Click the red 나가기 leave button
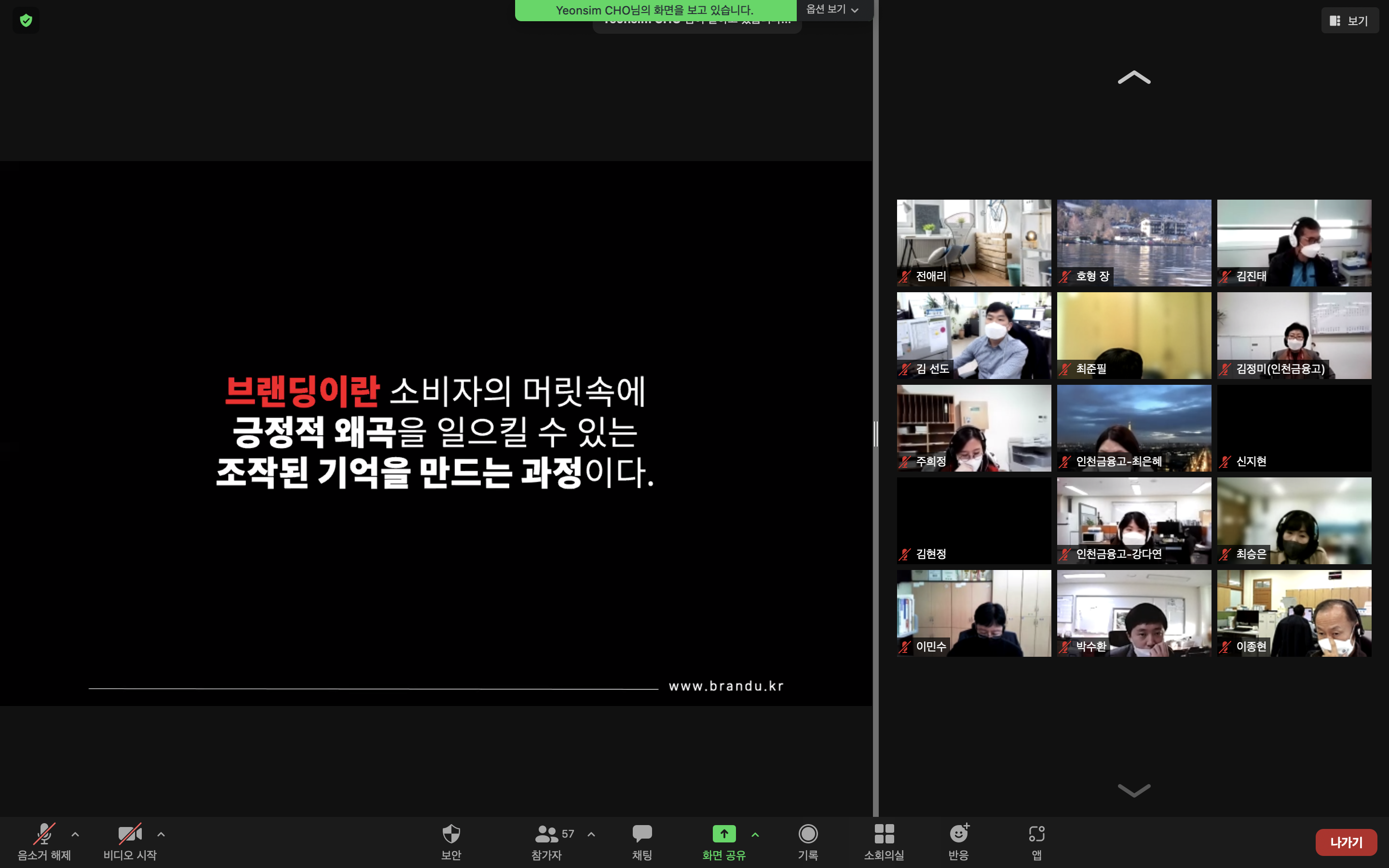 pos(1346,842)
